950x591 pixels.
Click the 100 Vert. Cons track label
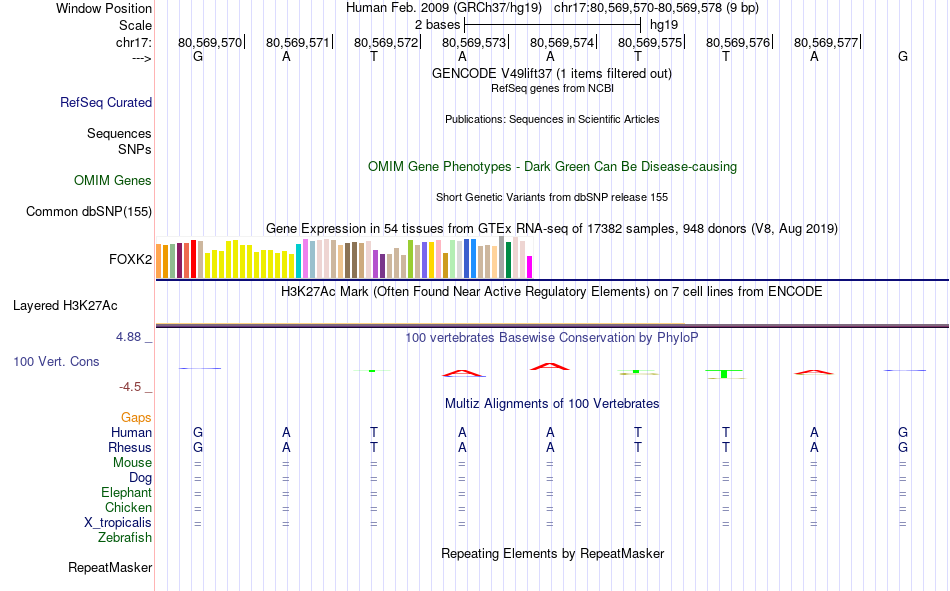(x=56, y=361)
